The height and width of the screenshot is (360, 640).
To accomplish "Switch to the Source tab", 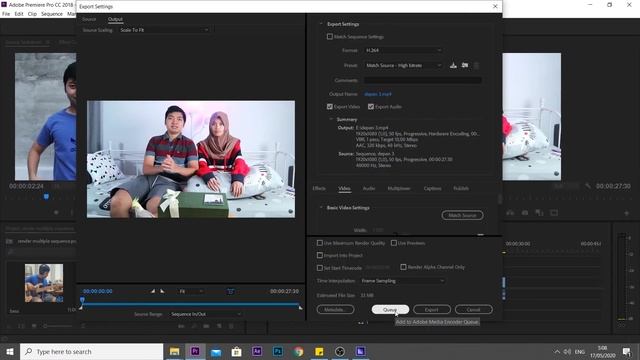I will [x=89, y=19].
